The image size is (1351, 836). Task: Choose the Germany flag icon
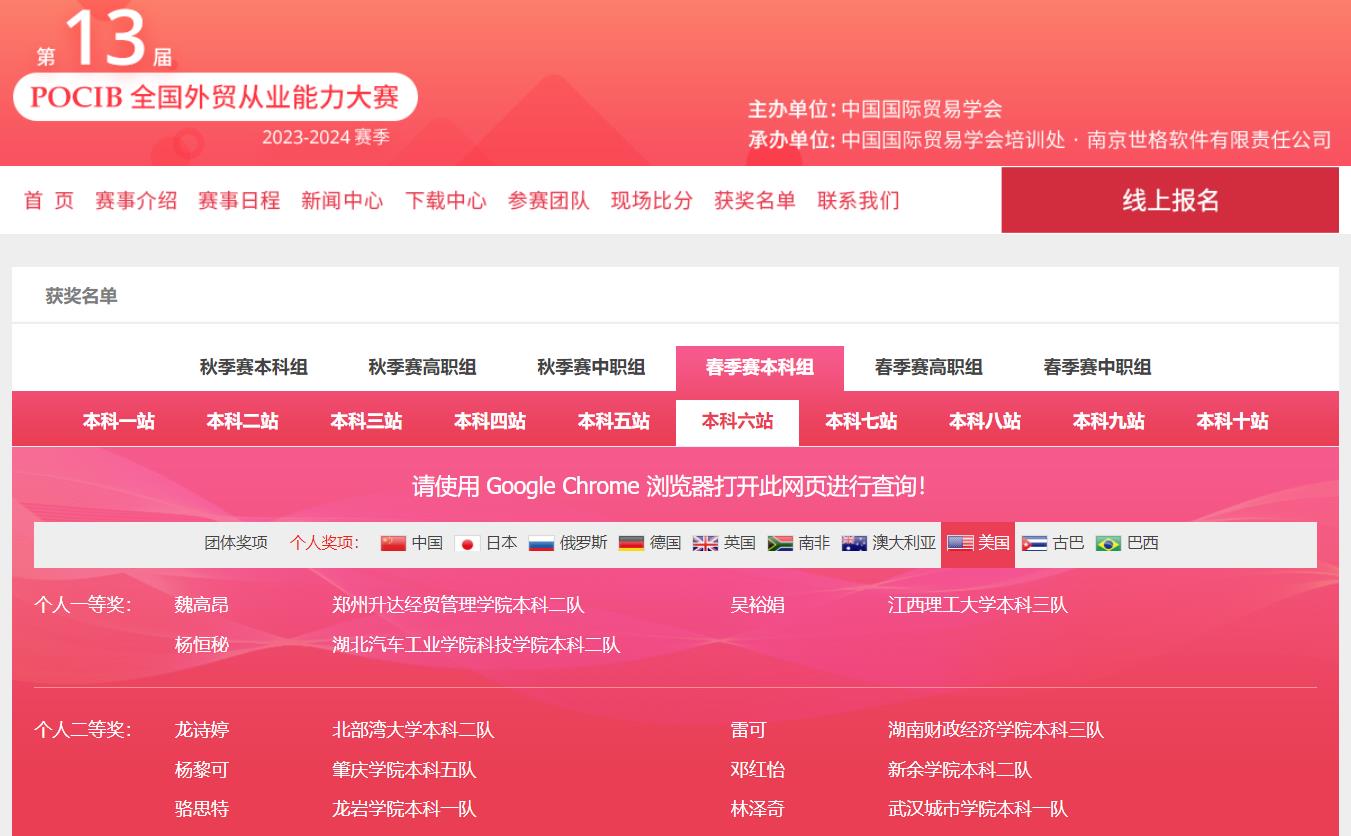[x=631, y=543]
